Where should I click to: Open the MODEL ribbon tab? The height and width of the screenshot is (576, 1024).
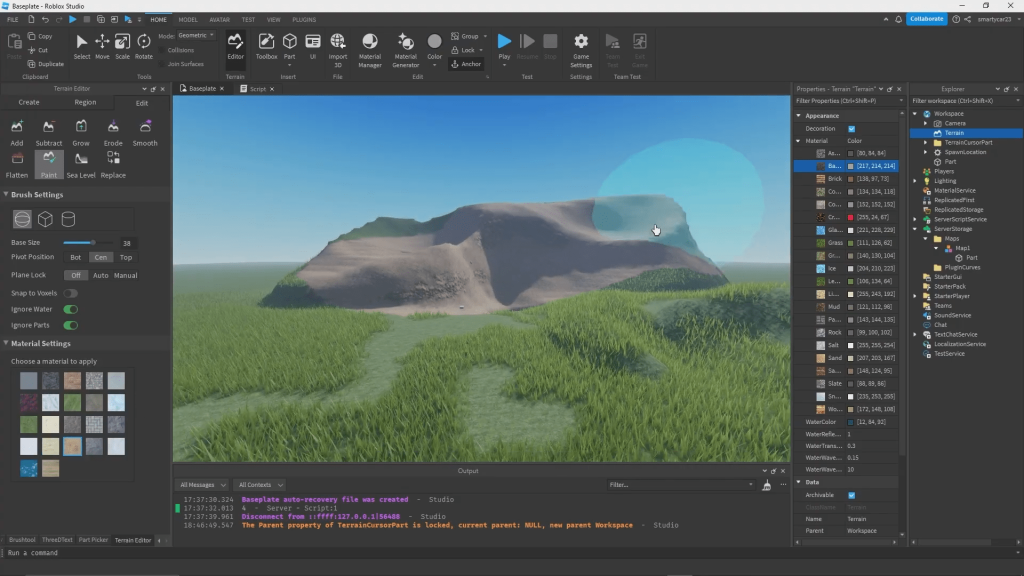coord(187,20)
